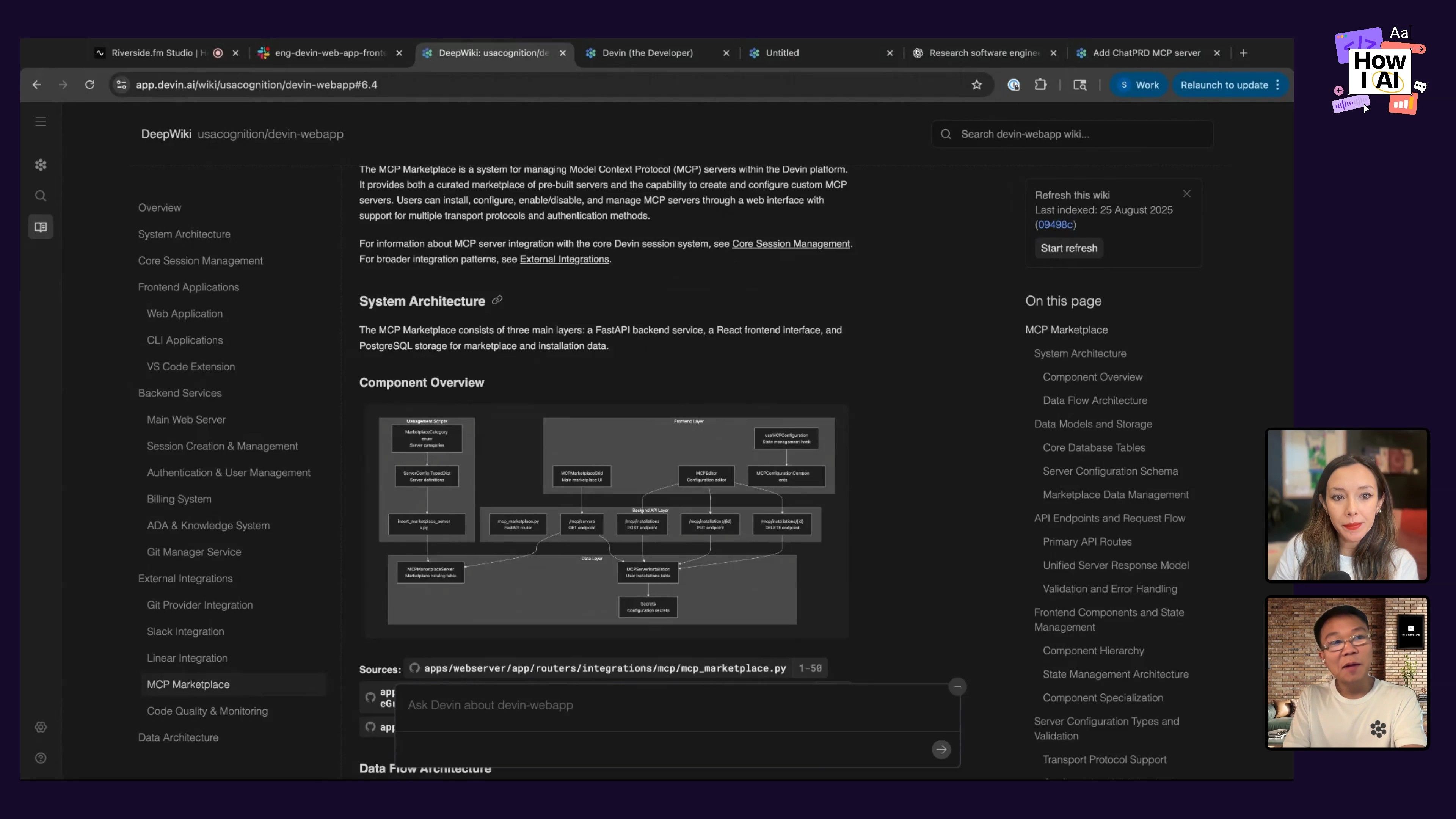1456x819 pixels.
Task: Open Code Quality & Monitoring page
Action: coord(207,712)
